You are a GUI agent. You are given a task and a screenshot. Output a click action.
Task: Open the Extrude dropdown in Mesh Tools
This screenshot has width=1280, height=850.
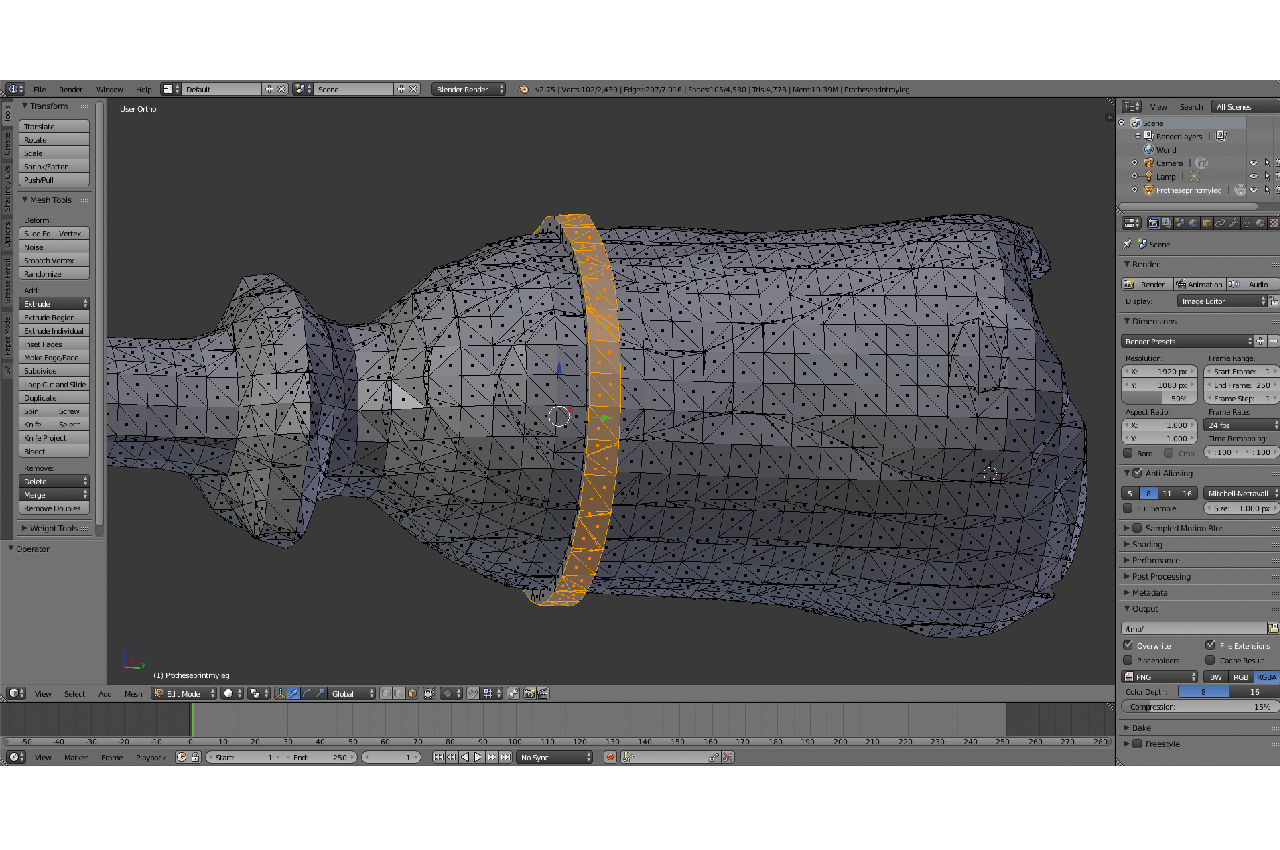(55, 303)
